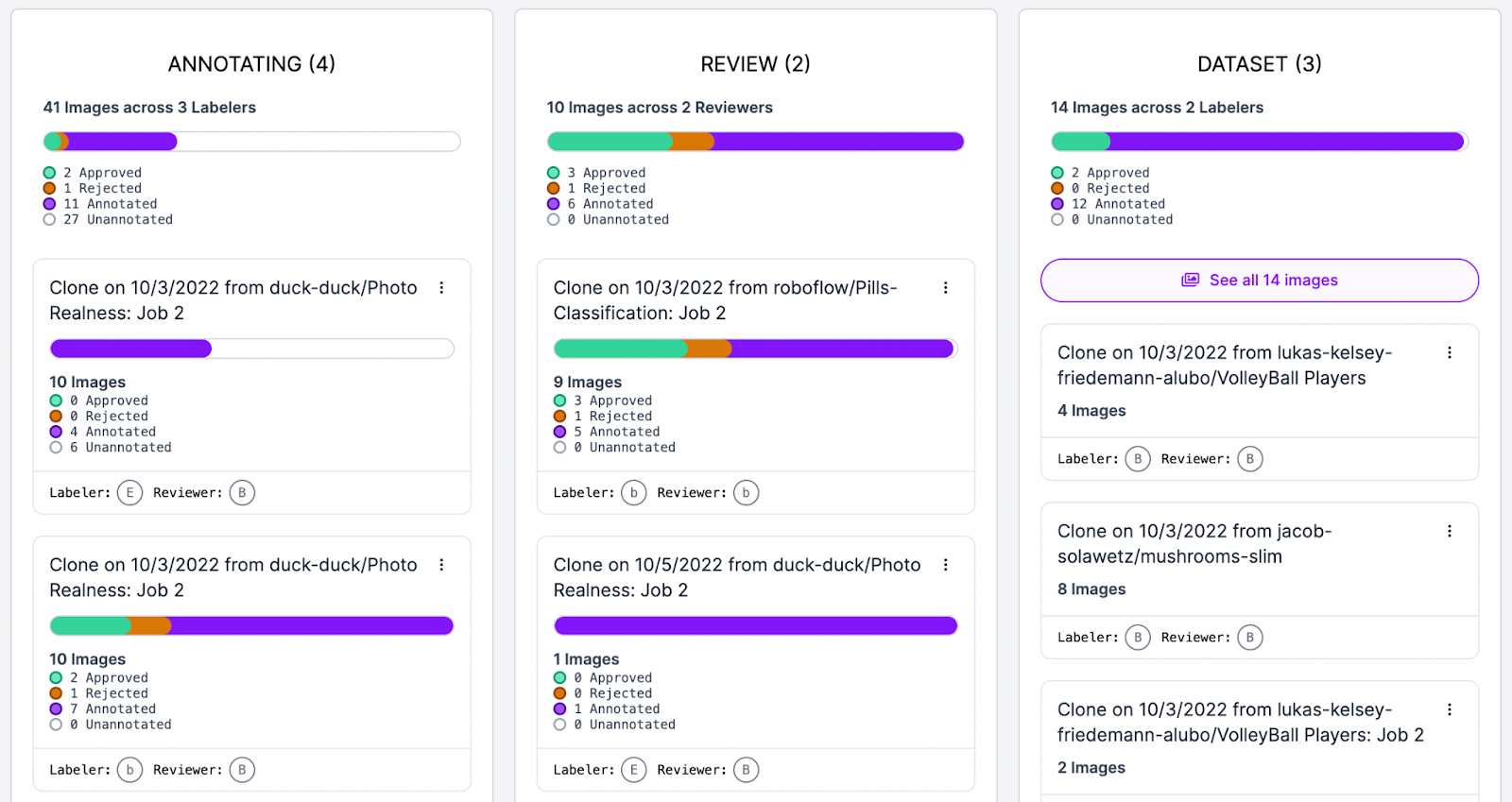Viewport: 1512px width, 802px height.
Task: Click the DATASET (3) column heading
Action: coord(1260,64)
